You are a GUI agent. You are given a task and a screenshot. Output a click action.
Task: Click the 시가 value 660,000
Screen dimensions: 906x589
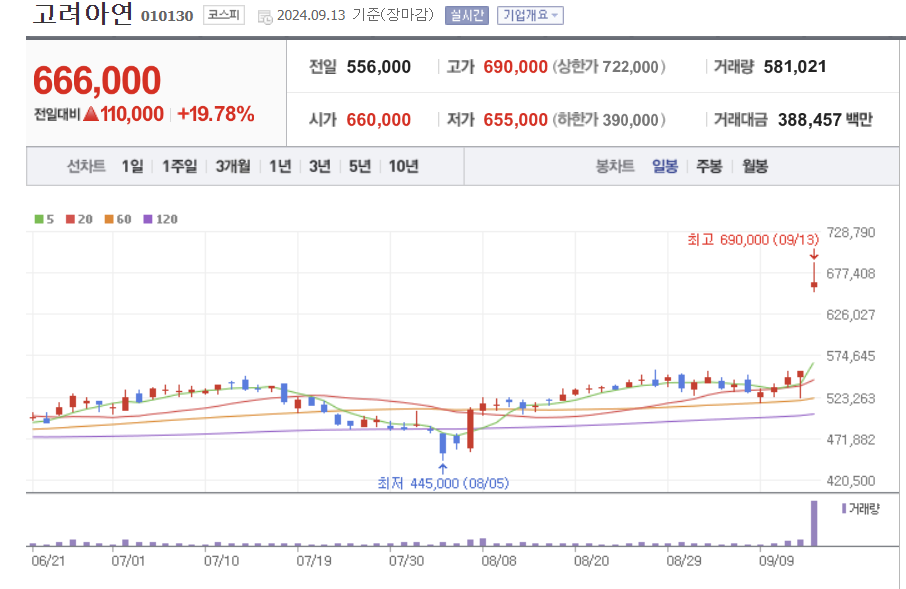(378, 120)
